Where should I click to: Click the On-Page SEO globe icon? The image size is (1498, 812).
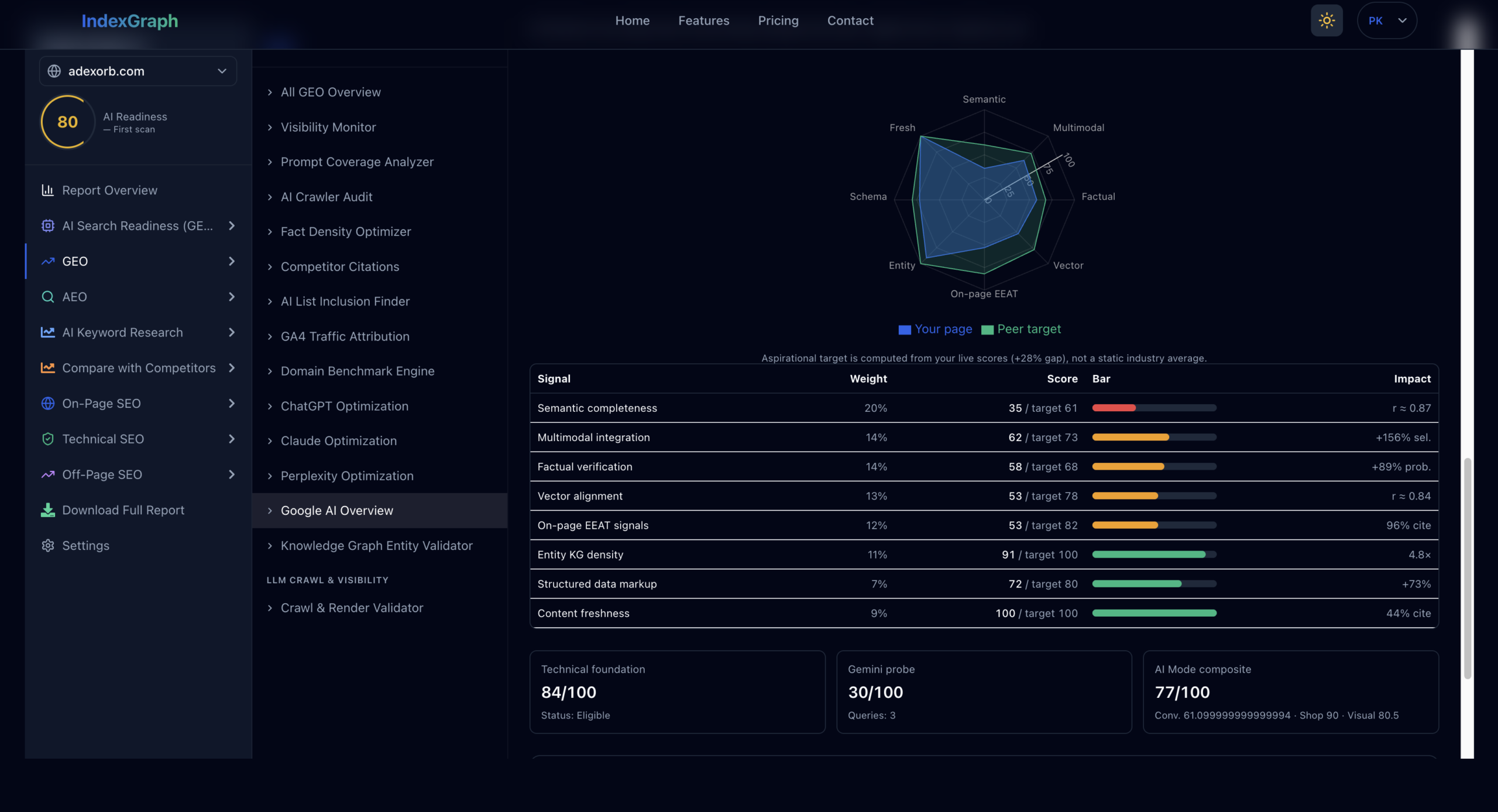coord(47,404)
